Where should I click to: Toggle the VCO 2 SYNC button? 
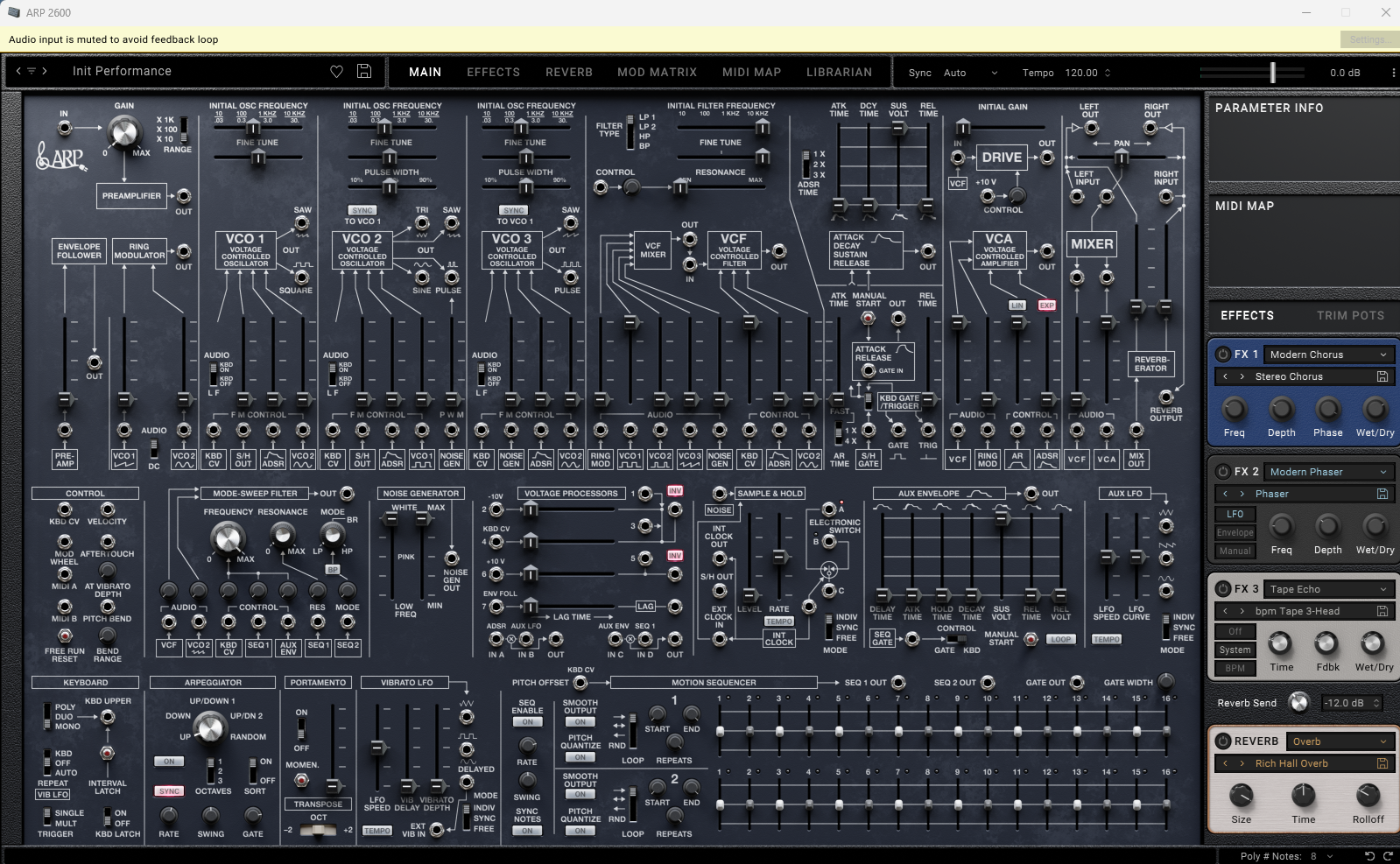[x=362, y=210]
